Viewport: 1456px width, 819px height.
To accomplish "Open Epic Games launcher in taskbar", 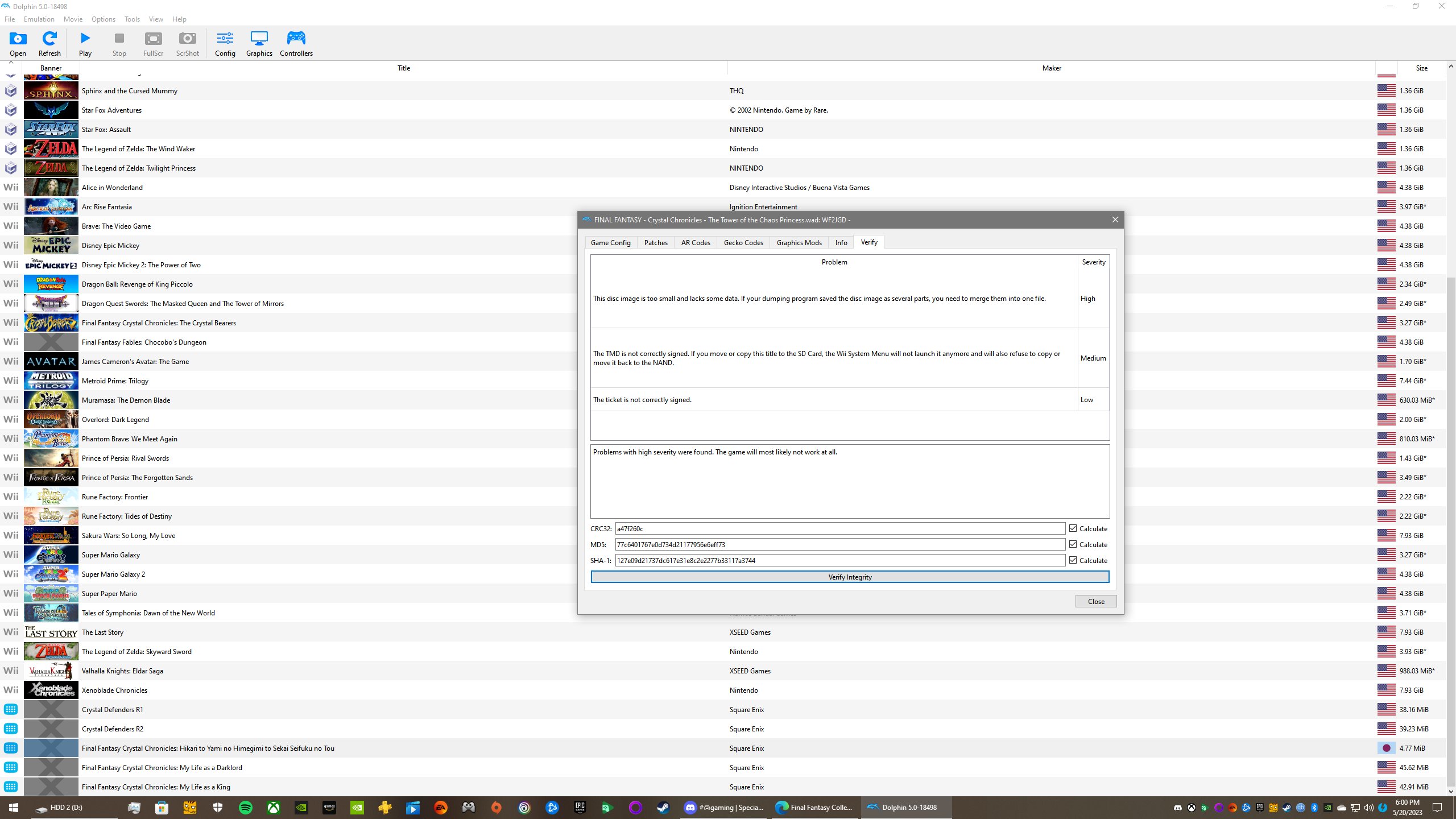I will click(580, 808).
